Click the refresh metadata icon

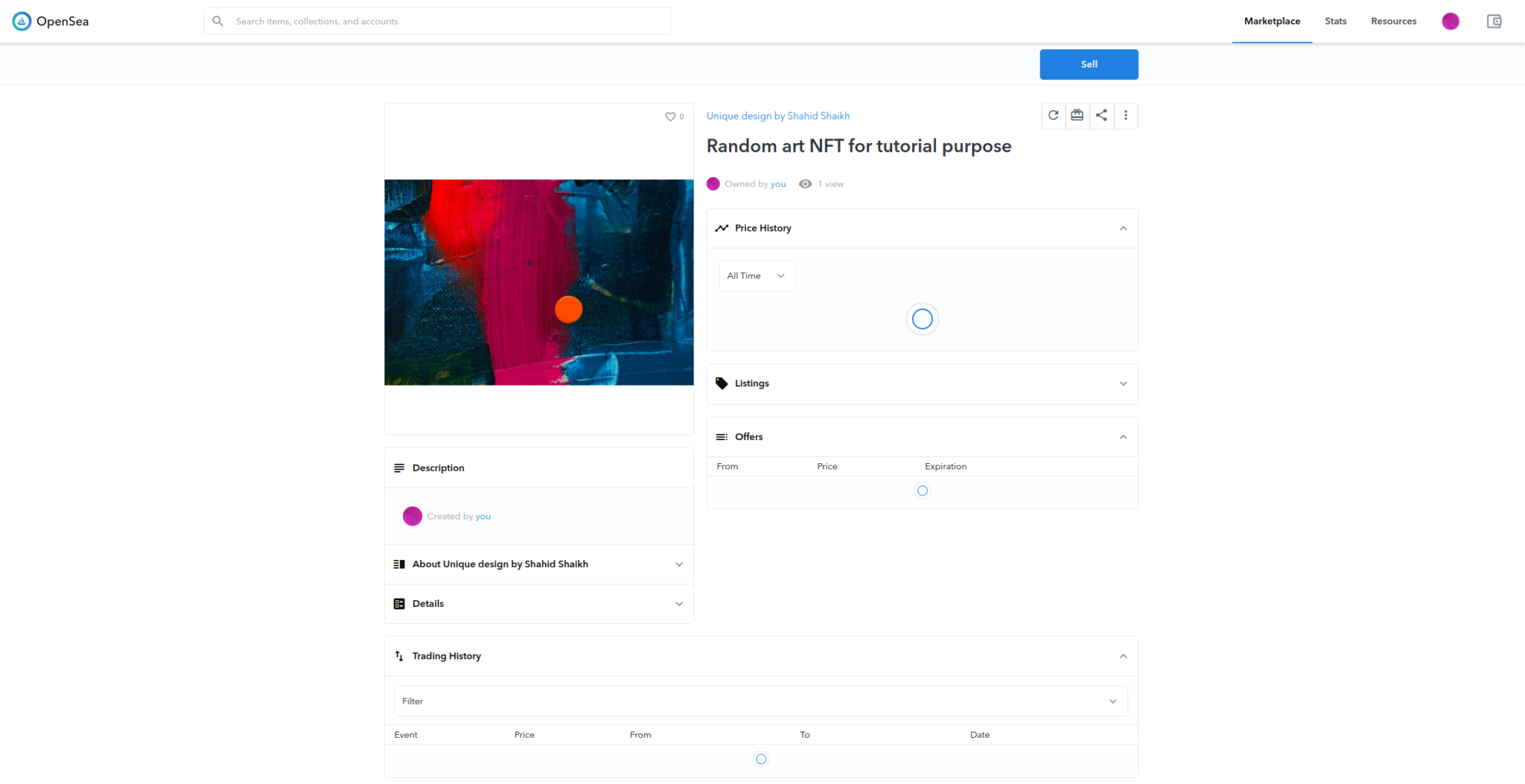click(1053, 115)
